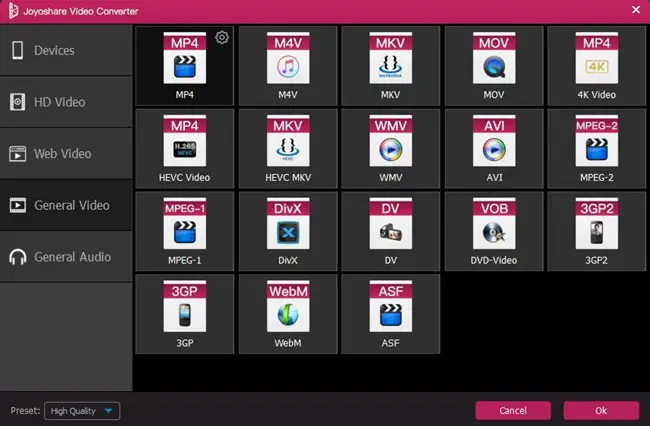The width and height of the screenshot is (650, 426).
Task: Choose the WebM format tile
Action: point(288,314)
